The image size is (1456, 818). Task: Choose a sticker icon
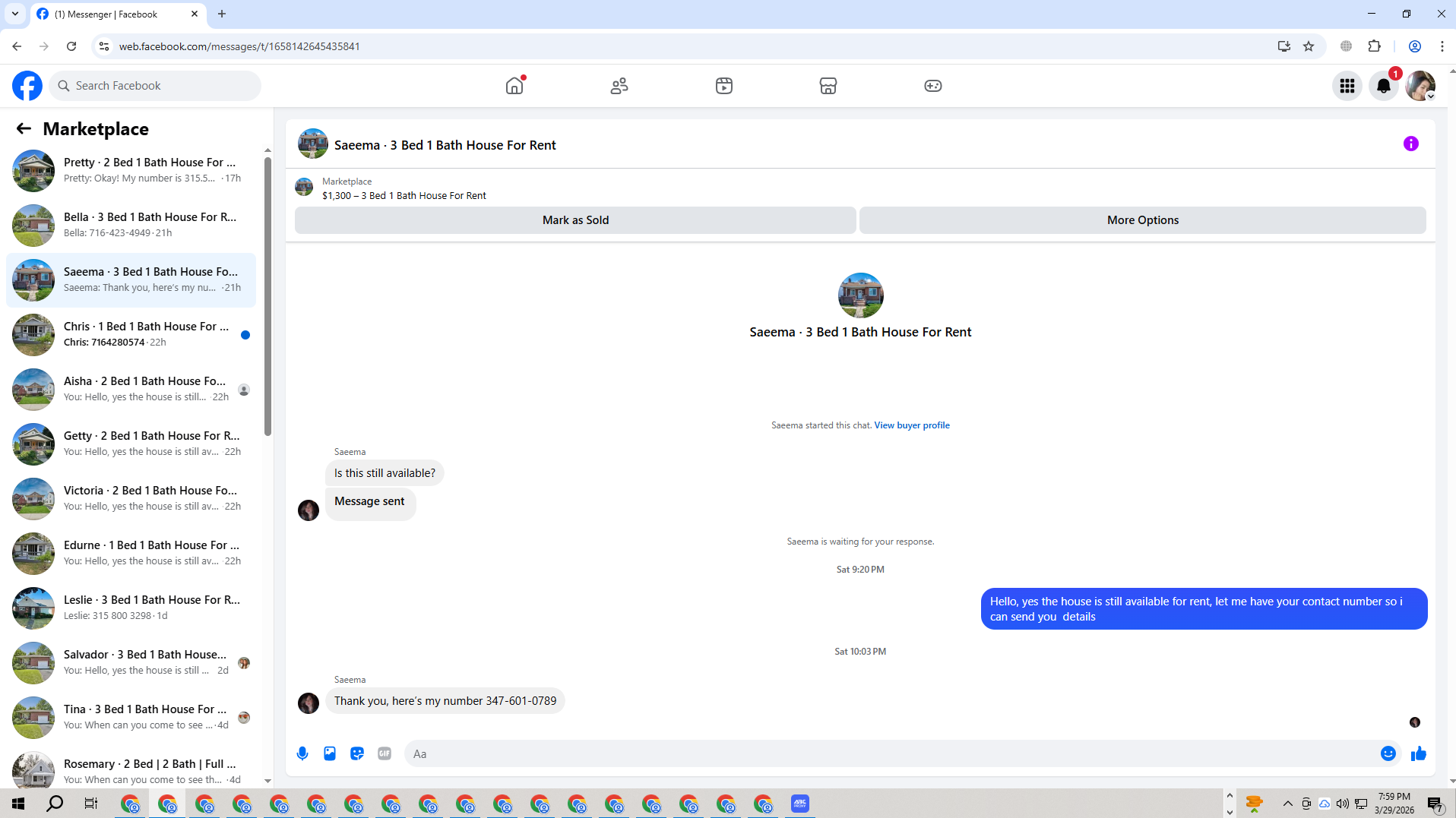click(x=357, y=753)
